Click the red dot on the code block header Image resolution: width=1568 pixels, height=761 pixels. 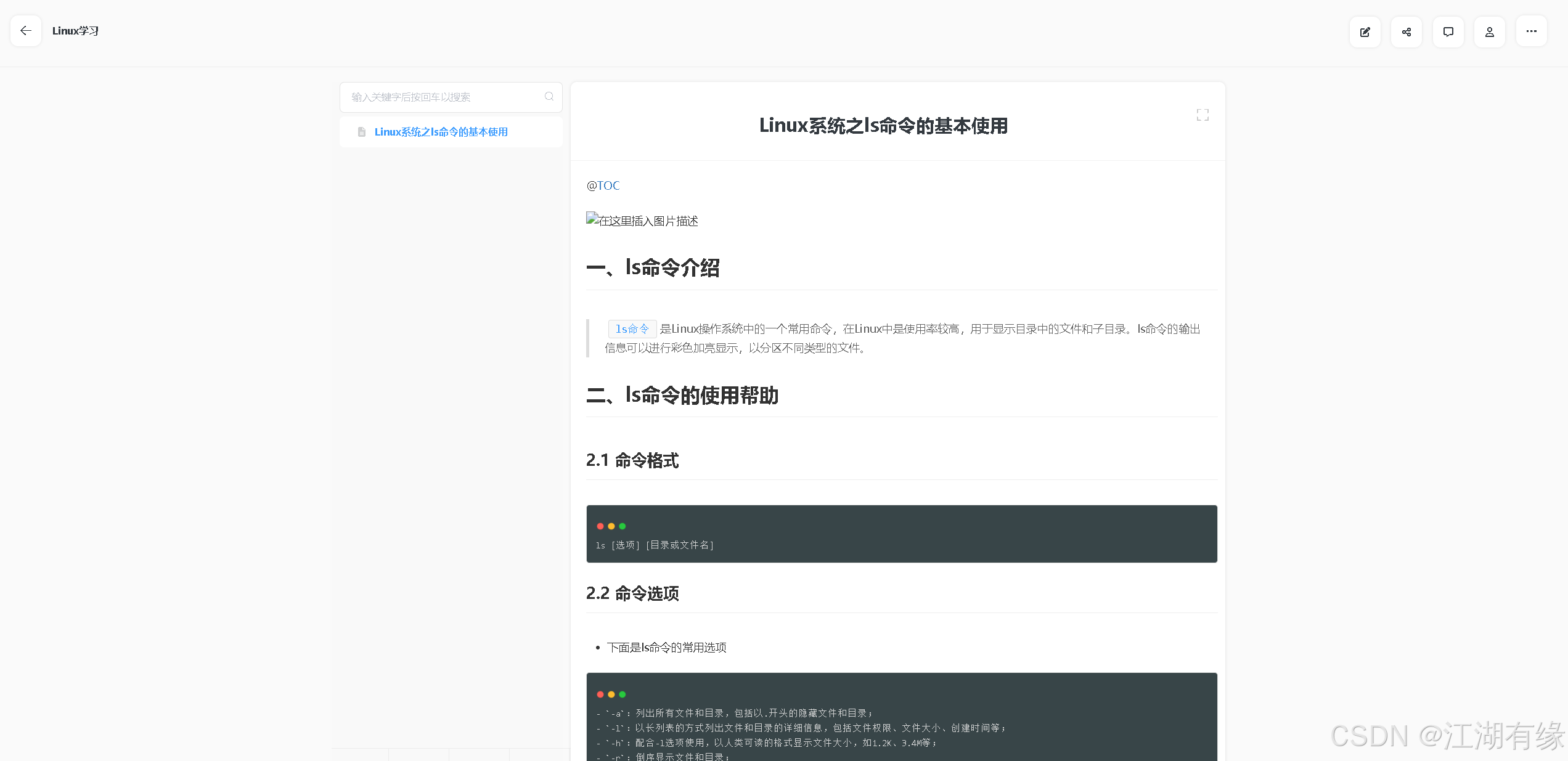[600, 526]
